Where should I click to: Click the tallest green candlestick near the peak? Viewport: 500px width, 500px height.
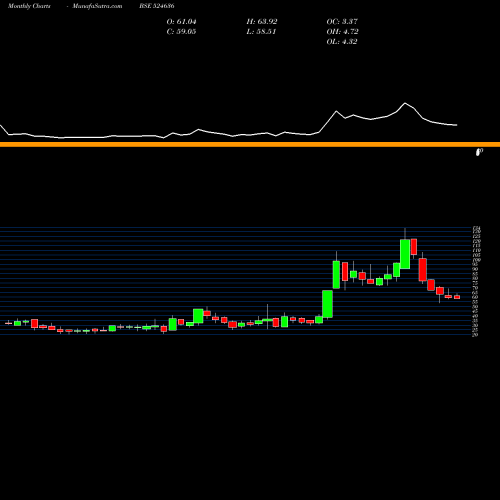[405, 254]
